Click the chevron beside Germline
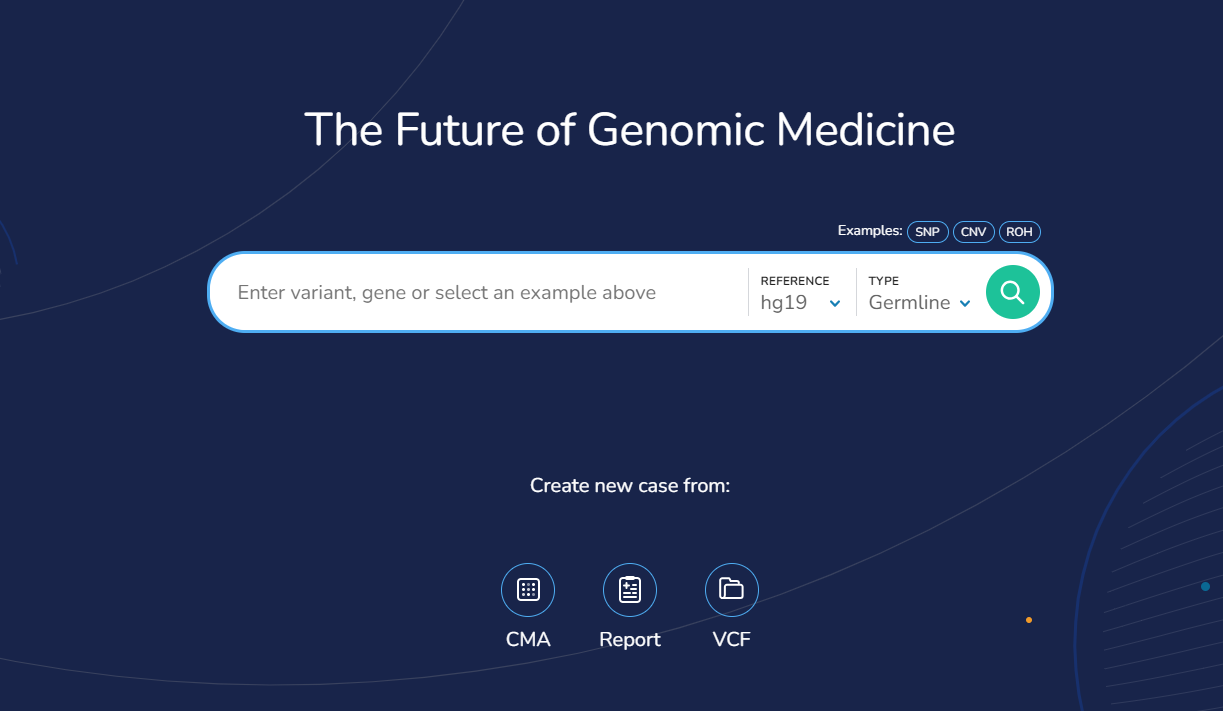1223x711 pixels. [x=965, y=304]
